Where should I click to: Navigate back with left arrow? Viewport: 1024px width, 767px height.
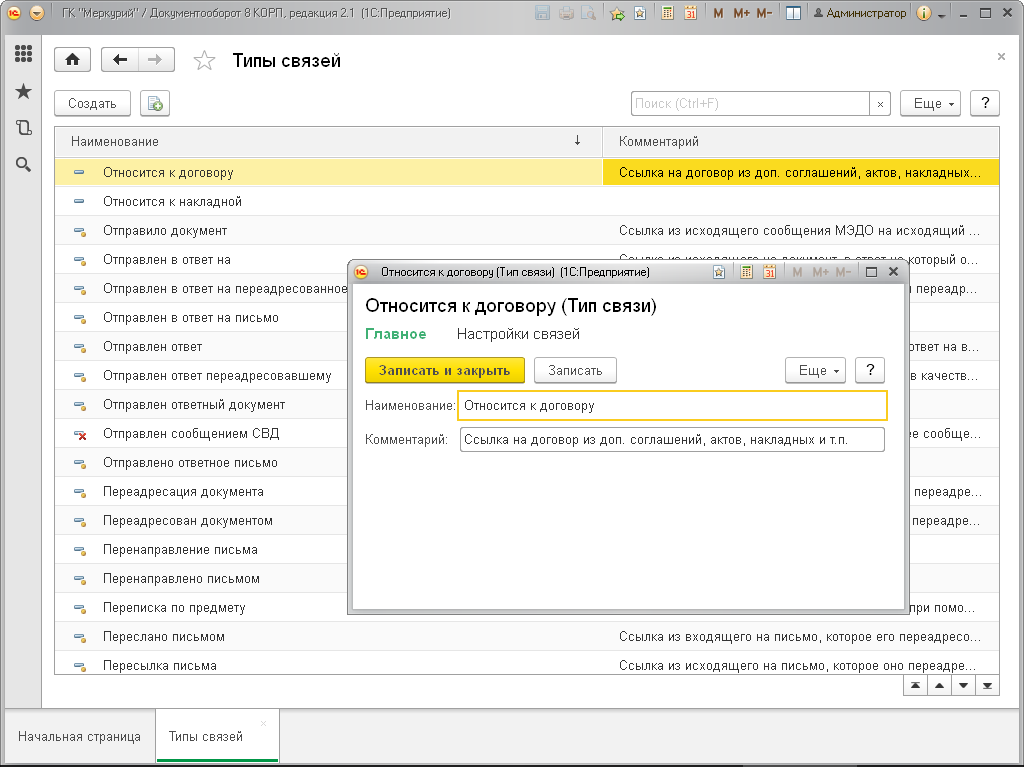120,60
